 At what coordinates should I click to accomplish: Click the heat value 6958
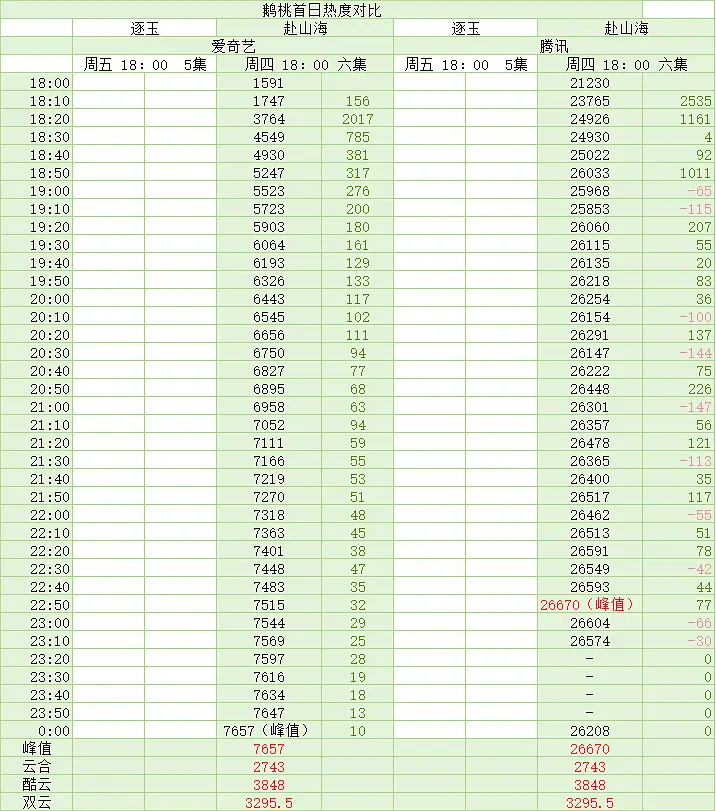click(268, 407)
